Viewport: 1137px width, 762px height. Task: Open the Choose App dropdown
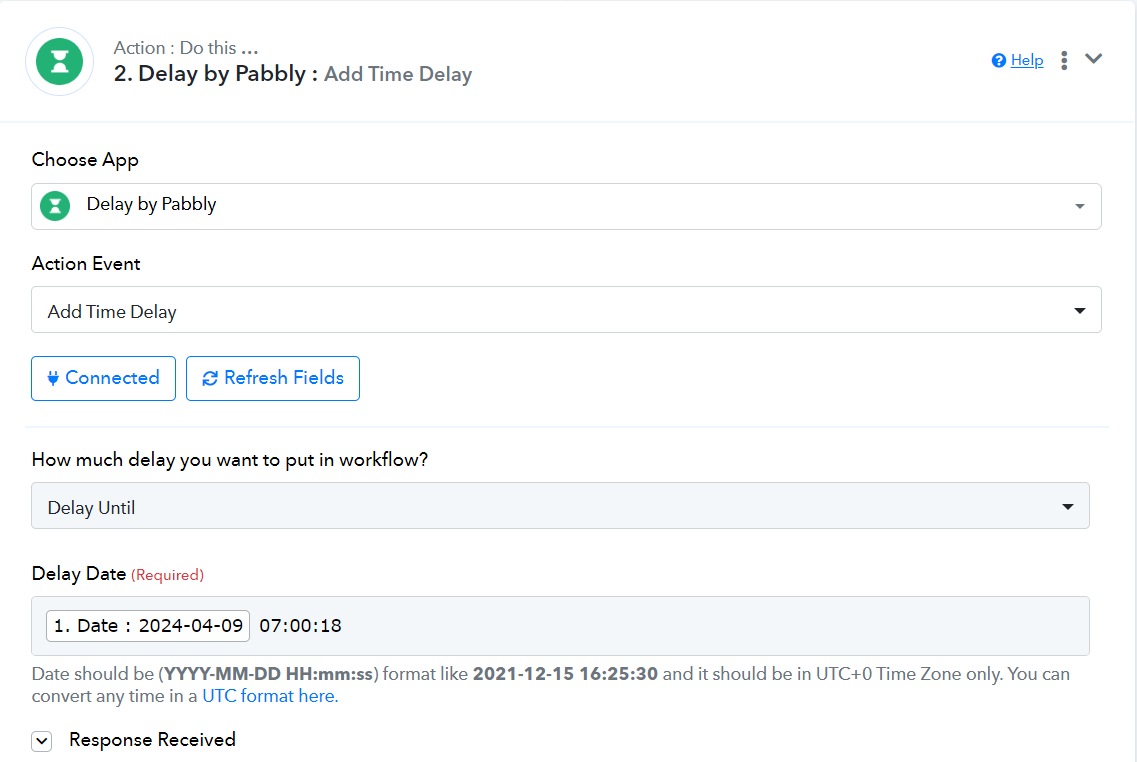point(566,207)
